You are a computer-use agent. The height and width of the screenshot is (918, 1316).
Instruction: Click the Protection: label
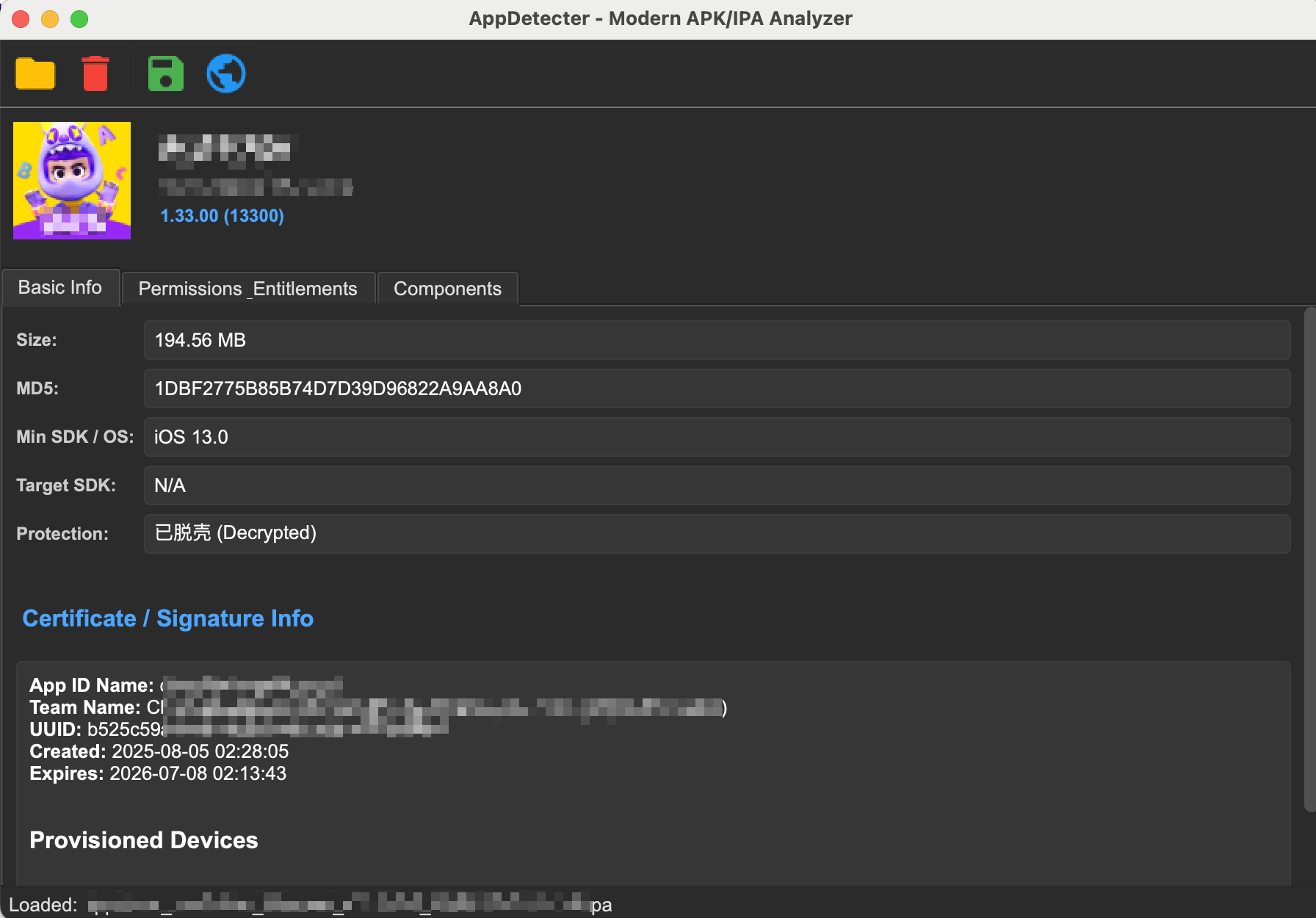pyautogui.click(x=62, y=534)
